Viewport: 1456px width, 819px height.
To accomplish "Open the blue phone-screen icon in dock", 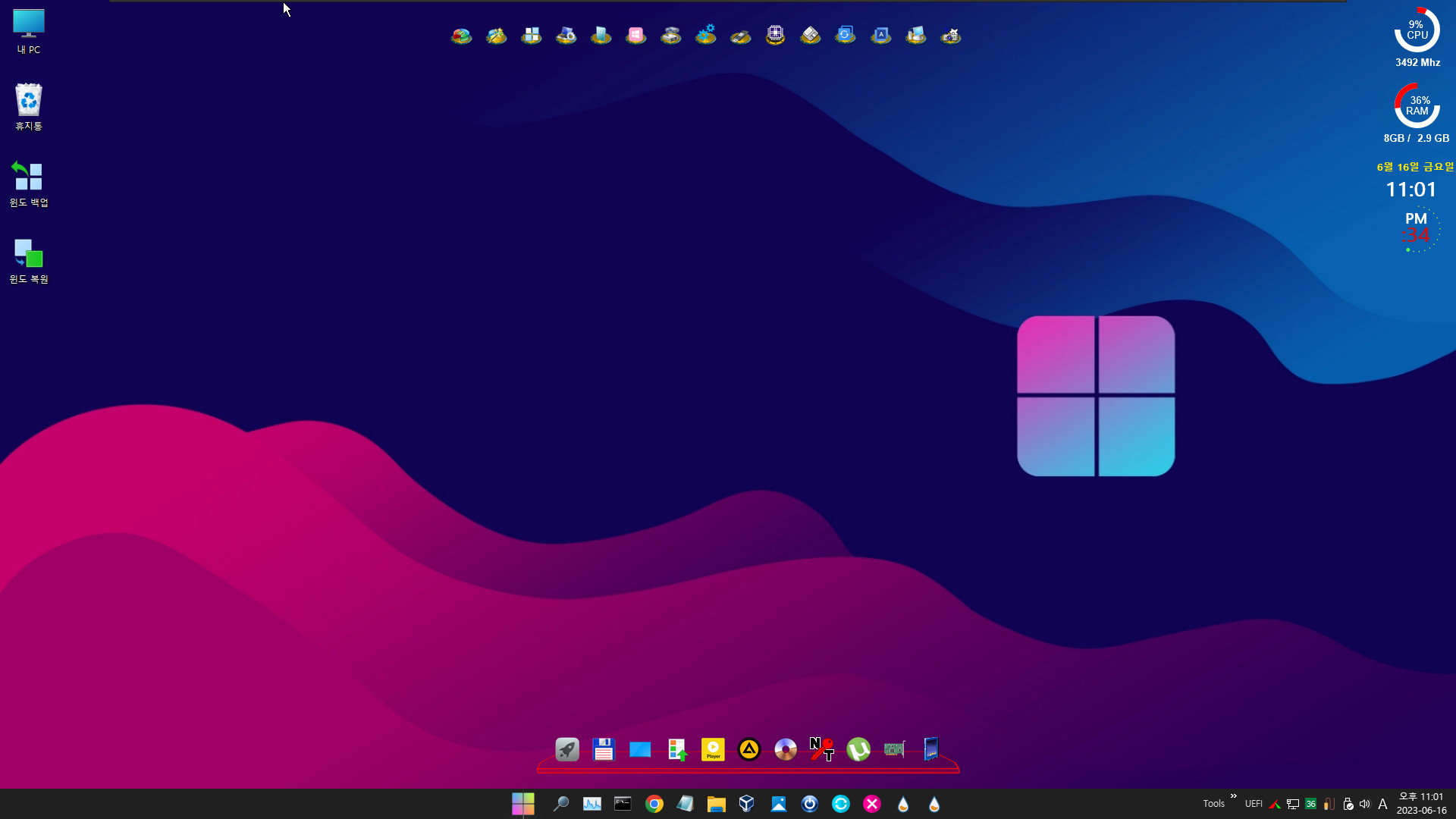I will coord(931,750).
